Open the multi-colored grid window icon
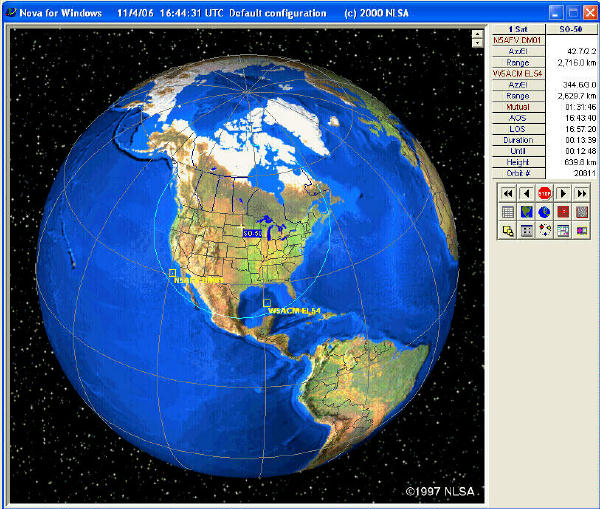 563,231
